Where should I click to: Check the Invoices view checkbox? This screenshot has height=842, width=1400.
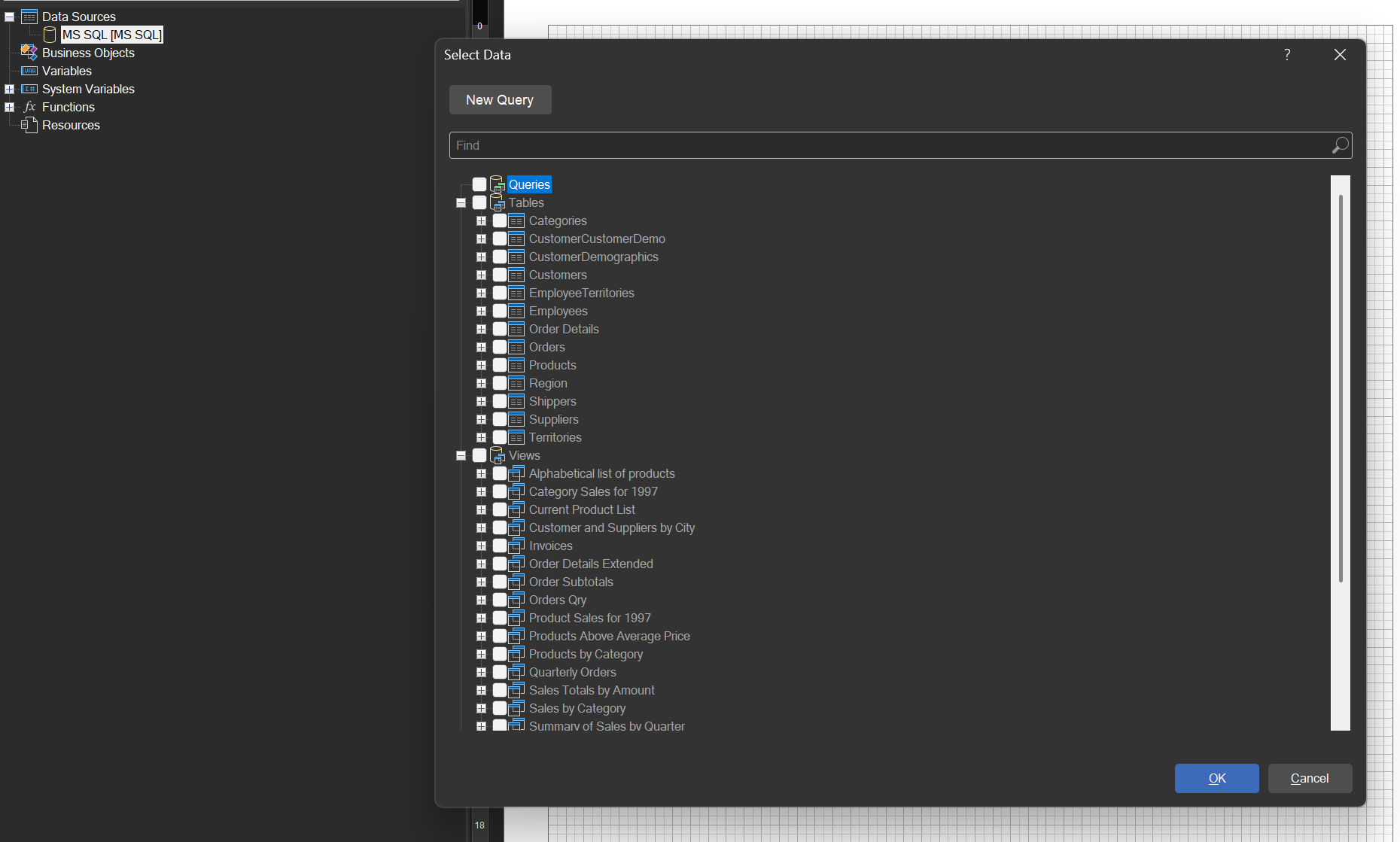(x=501, y=546)
